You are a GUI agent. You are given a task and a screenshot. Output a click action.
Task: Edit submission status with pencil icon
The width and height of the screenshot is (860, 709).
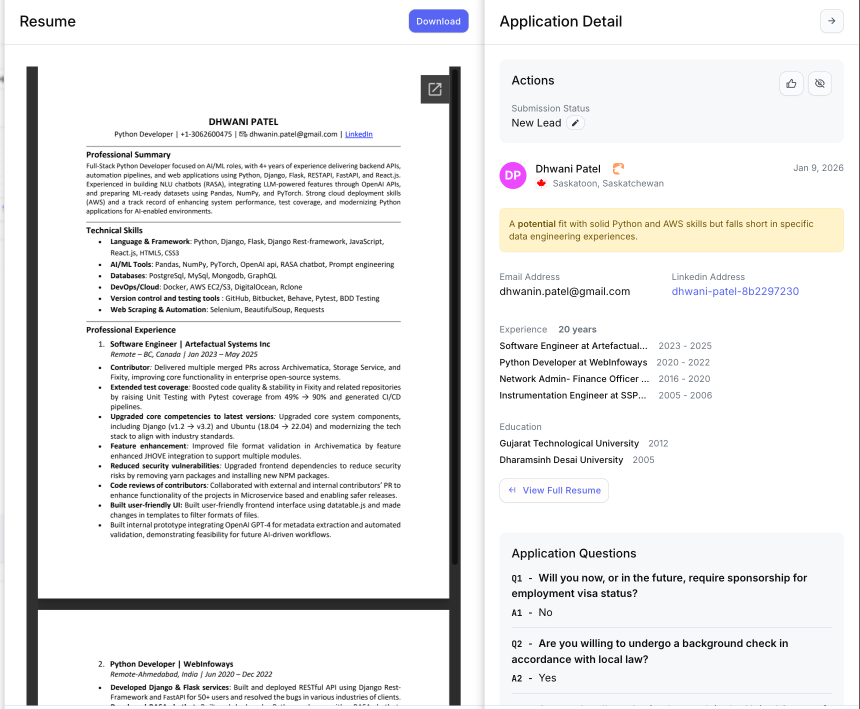click(x=575, y=123)
